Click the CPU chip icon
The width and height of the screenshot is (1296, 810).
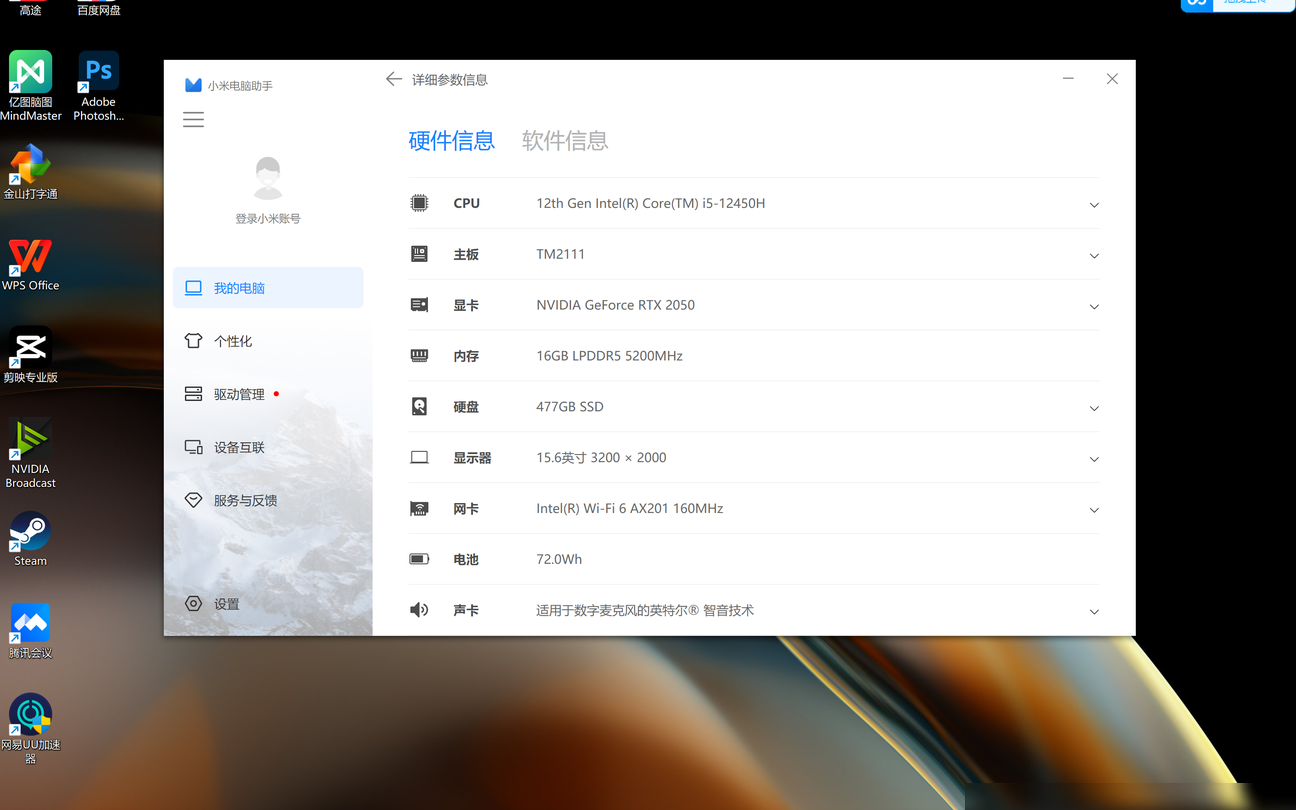(x=419, y=203)
